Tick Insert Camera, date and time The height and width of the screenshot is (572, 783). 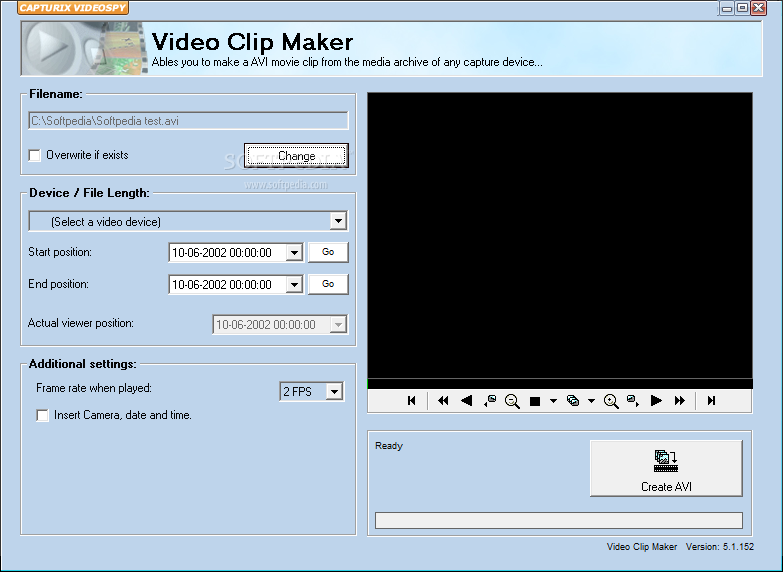42,415
